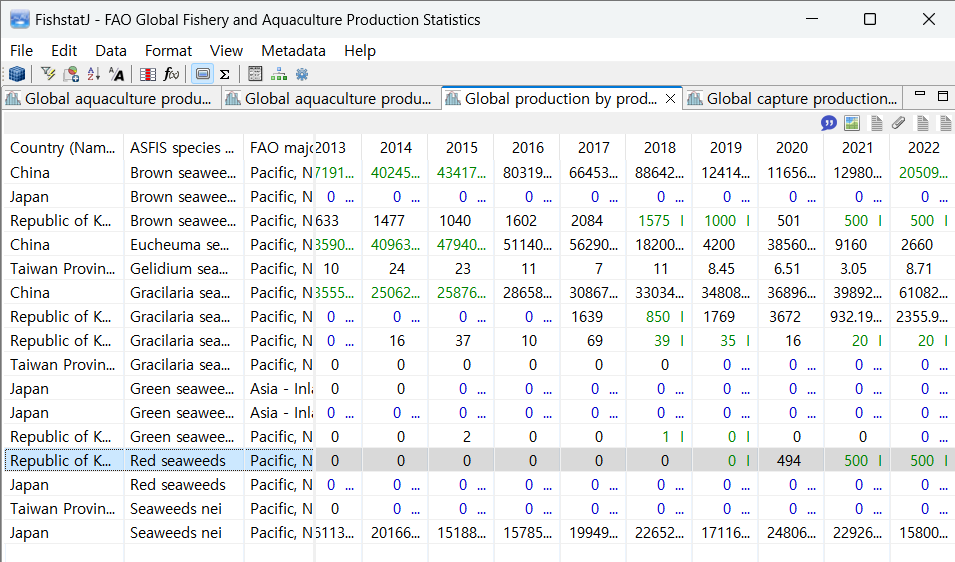
Task: Click the Country (Name) column header
Action: [x=62, y=148]
